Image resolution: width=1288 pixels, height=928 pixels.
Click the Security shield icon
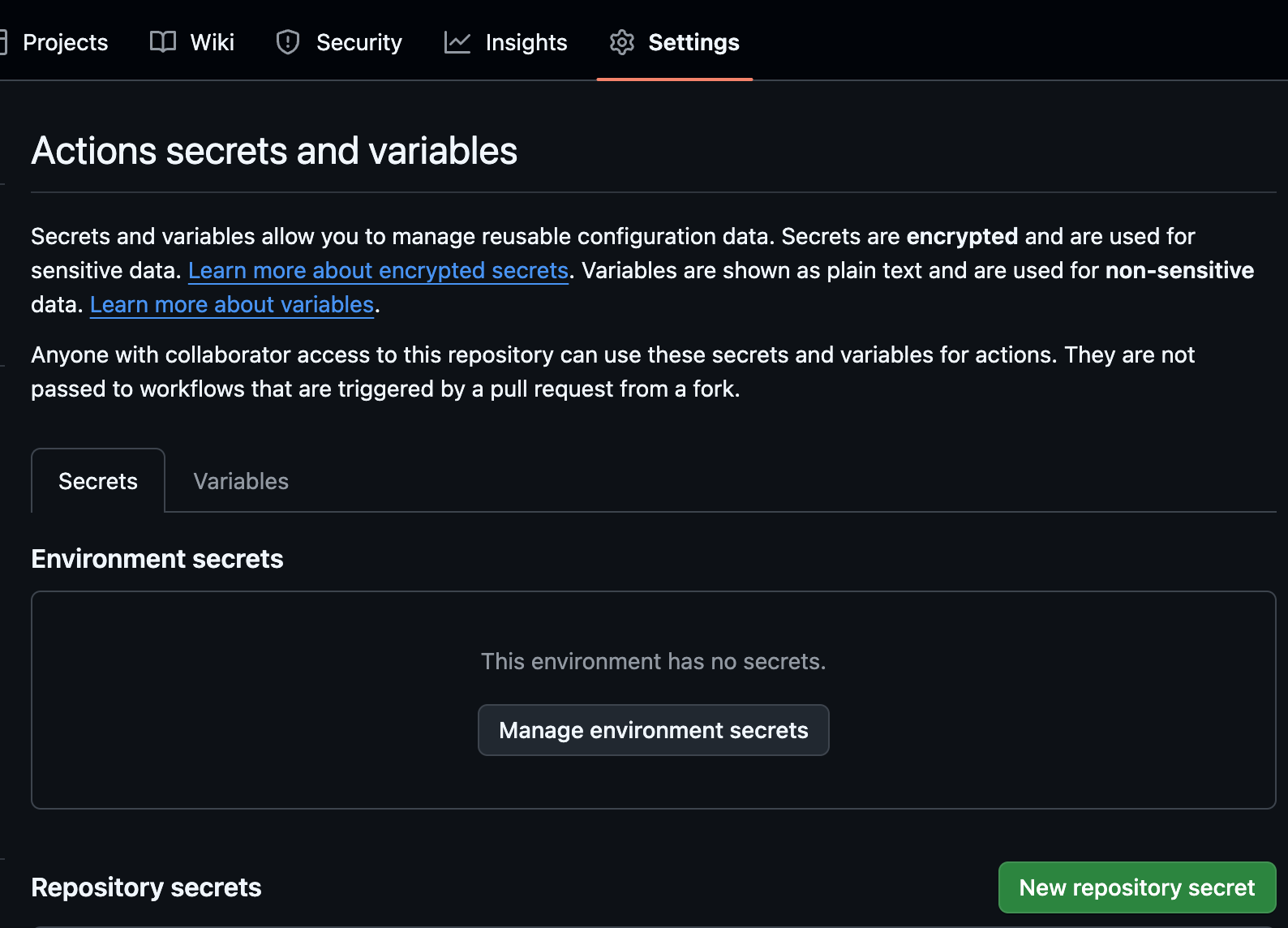click(288, 42)
